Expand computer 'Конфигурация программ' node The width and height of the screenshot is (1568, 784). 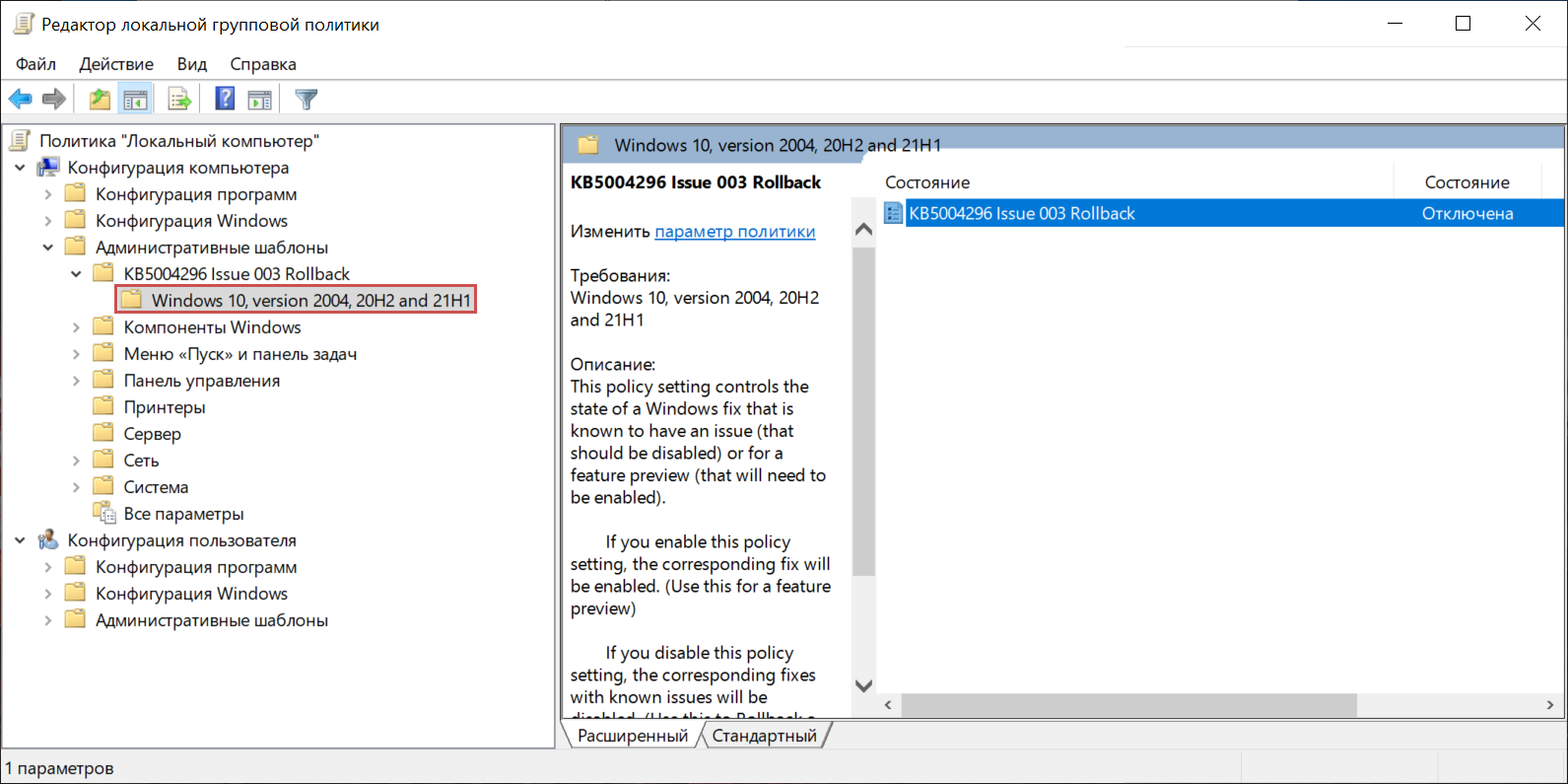tap(47, 194)
